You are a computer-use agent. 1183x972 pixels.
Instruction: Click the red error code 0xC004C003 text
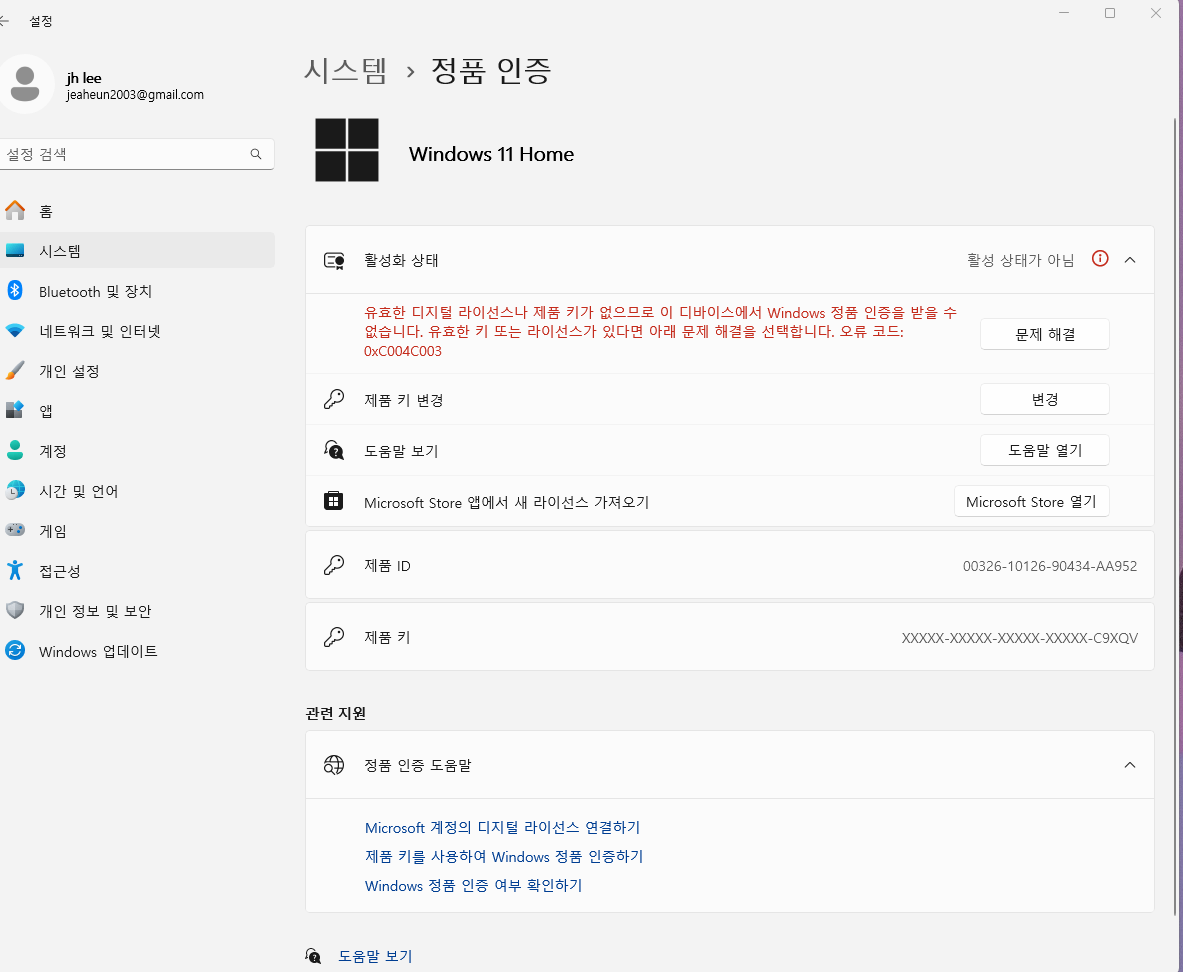tap(403, 351)
